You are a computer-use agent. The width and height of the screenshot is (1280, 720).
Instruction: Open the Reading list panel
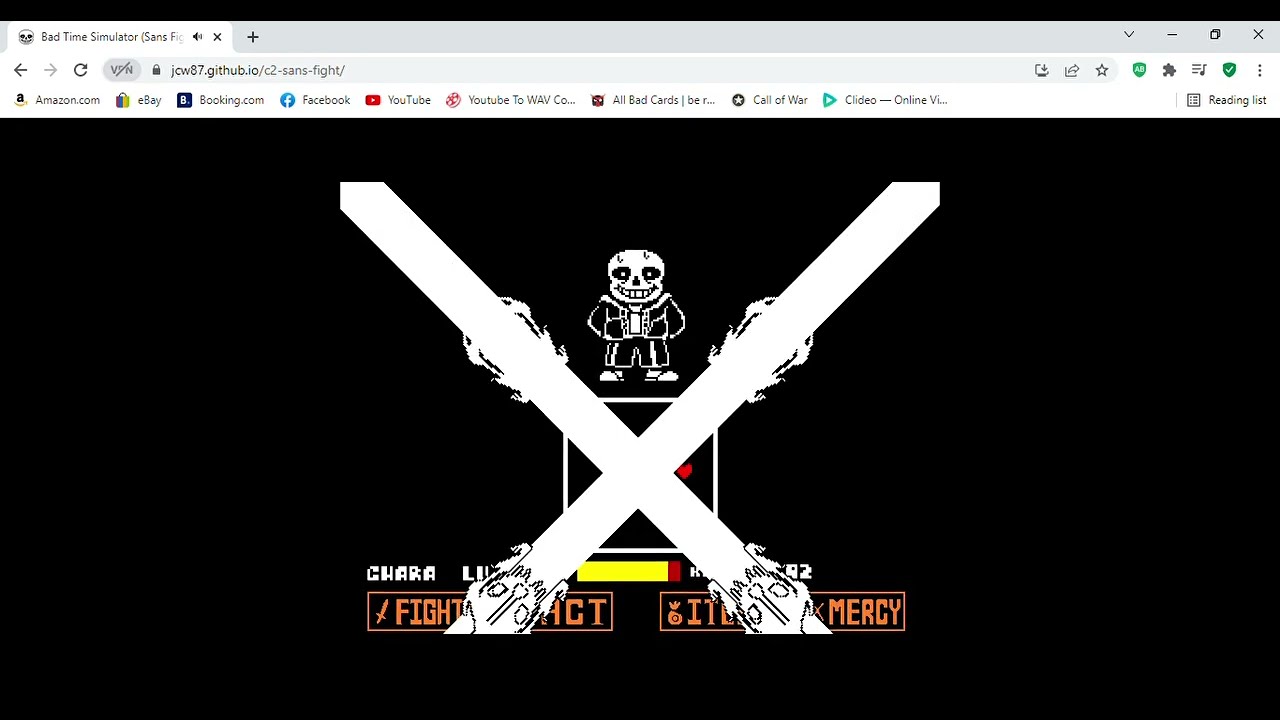click(x=1227, y=100)
